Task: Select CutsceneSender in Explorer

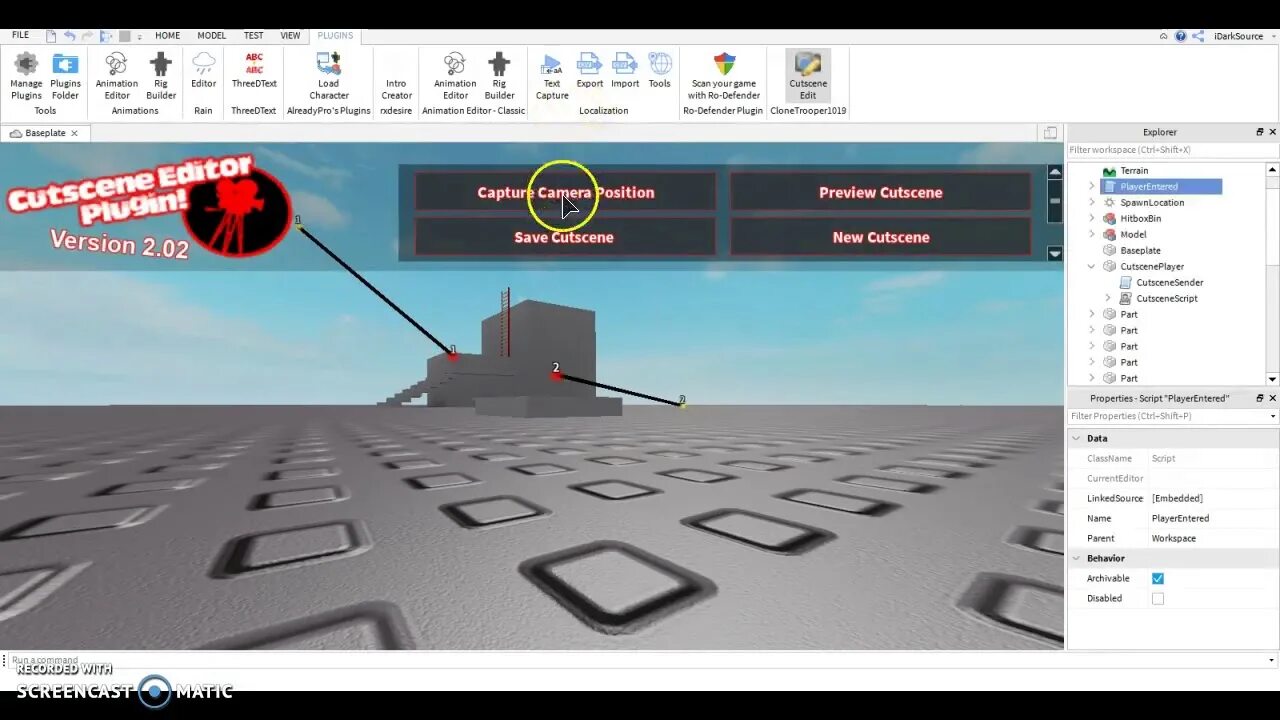Action: pyautogui.click(x=1169, y=282)
